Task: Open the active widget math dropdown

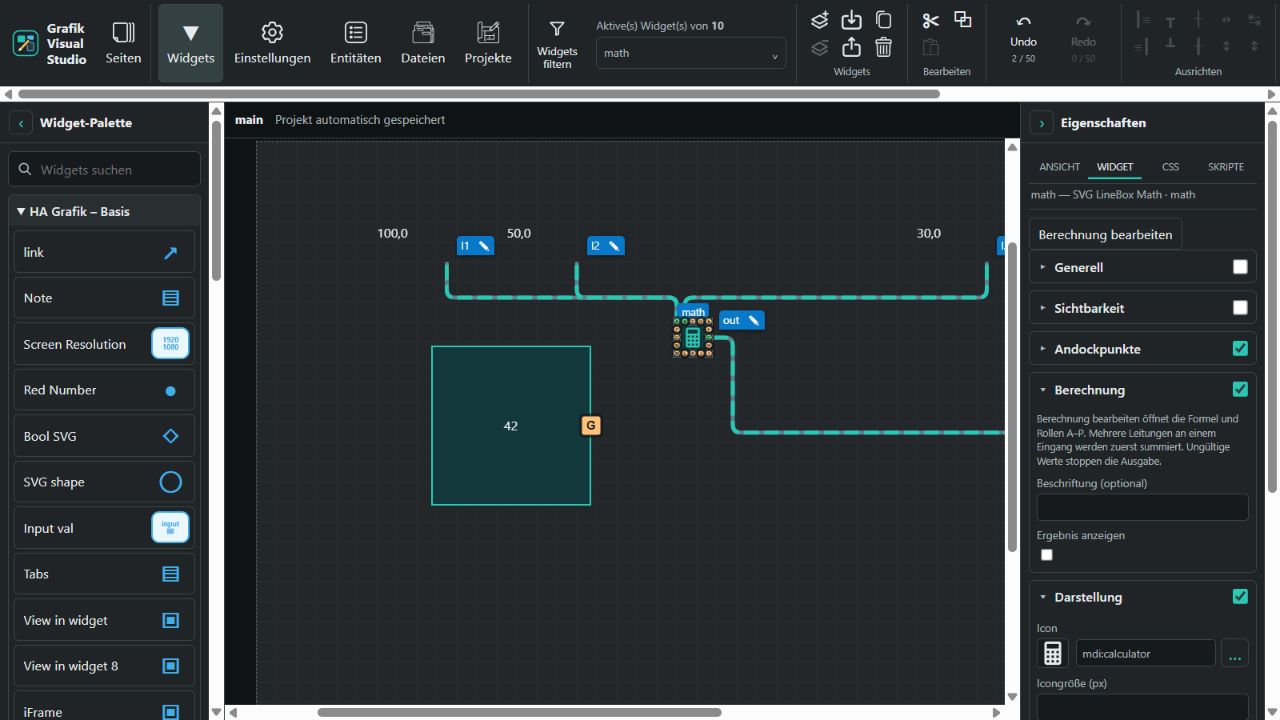Action: pyautogui.click(x=691, y=53)
